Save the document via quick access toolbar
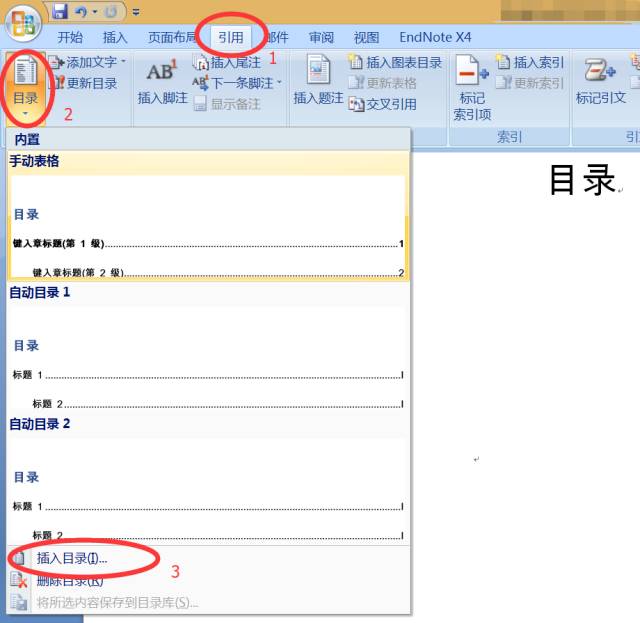 pos(60,11)
